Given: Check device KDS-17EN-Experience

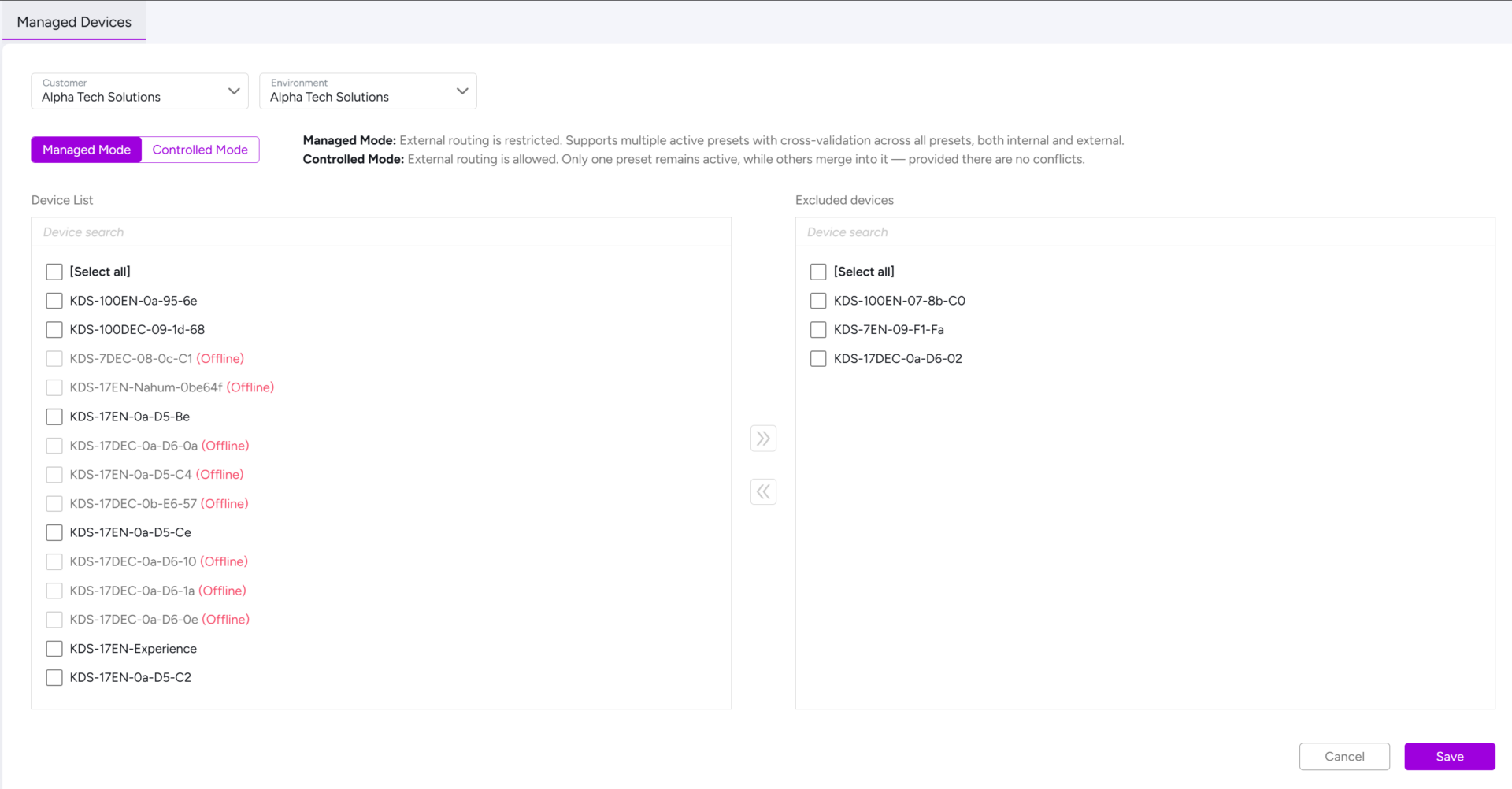Looking at the screenshot, I should [x=54, y=649].
